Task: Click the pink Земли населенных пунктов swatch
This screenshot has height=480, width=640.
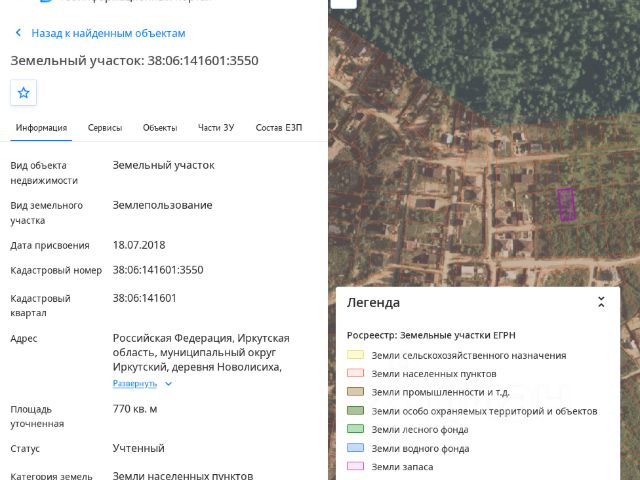Action: click(x=355, y=373)
